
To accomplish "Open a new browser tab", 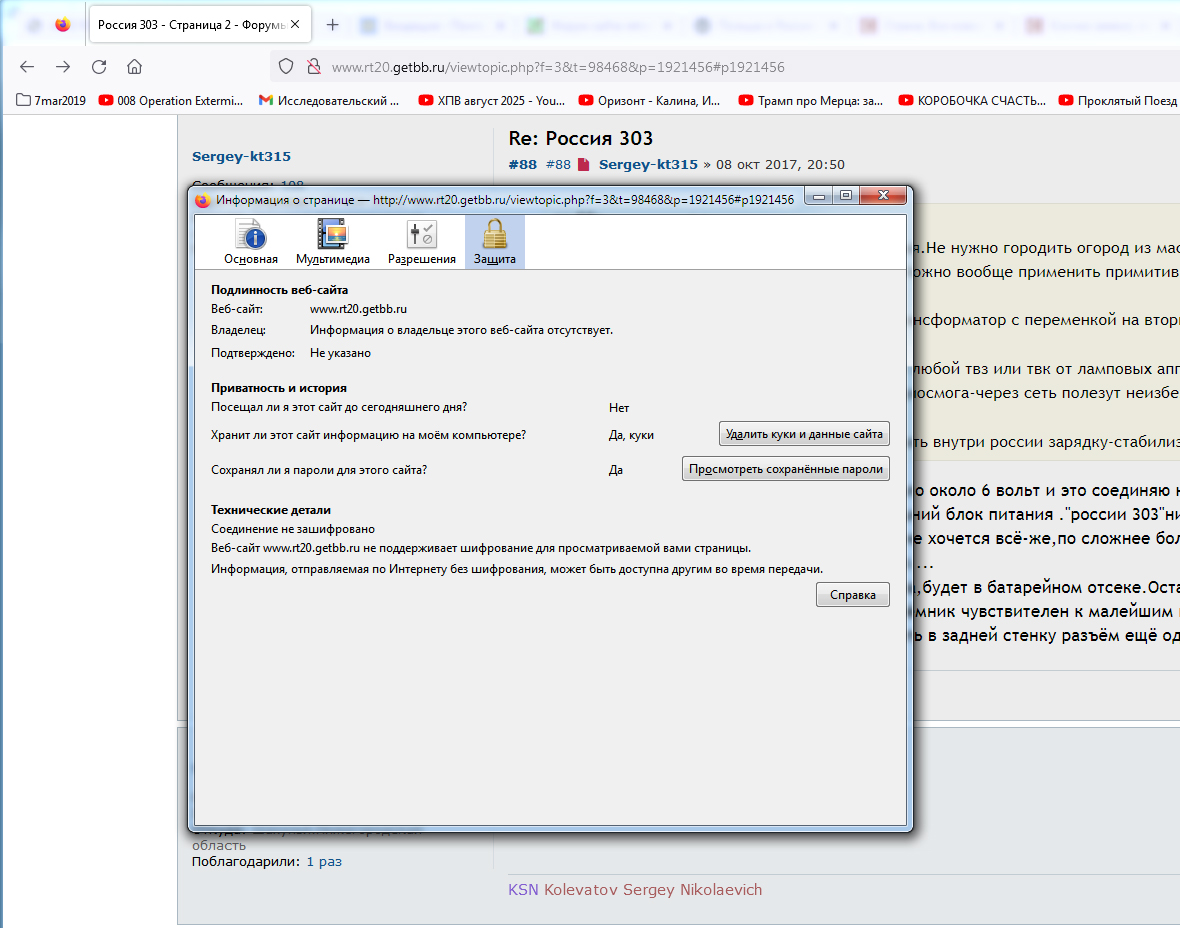I will pyautogui.click(x=333, y=25).
